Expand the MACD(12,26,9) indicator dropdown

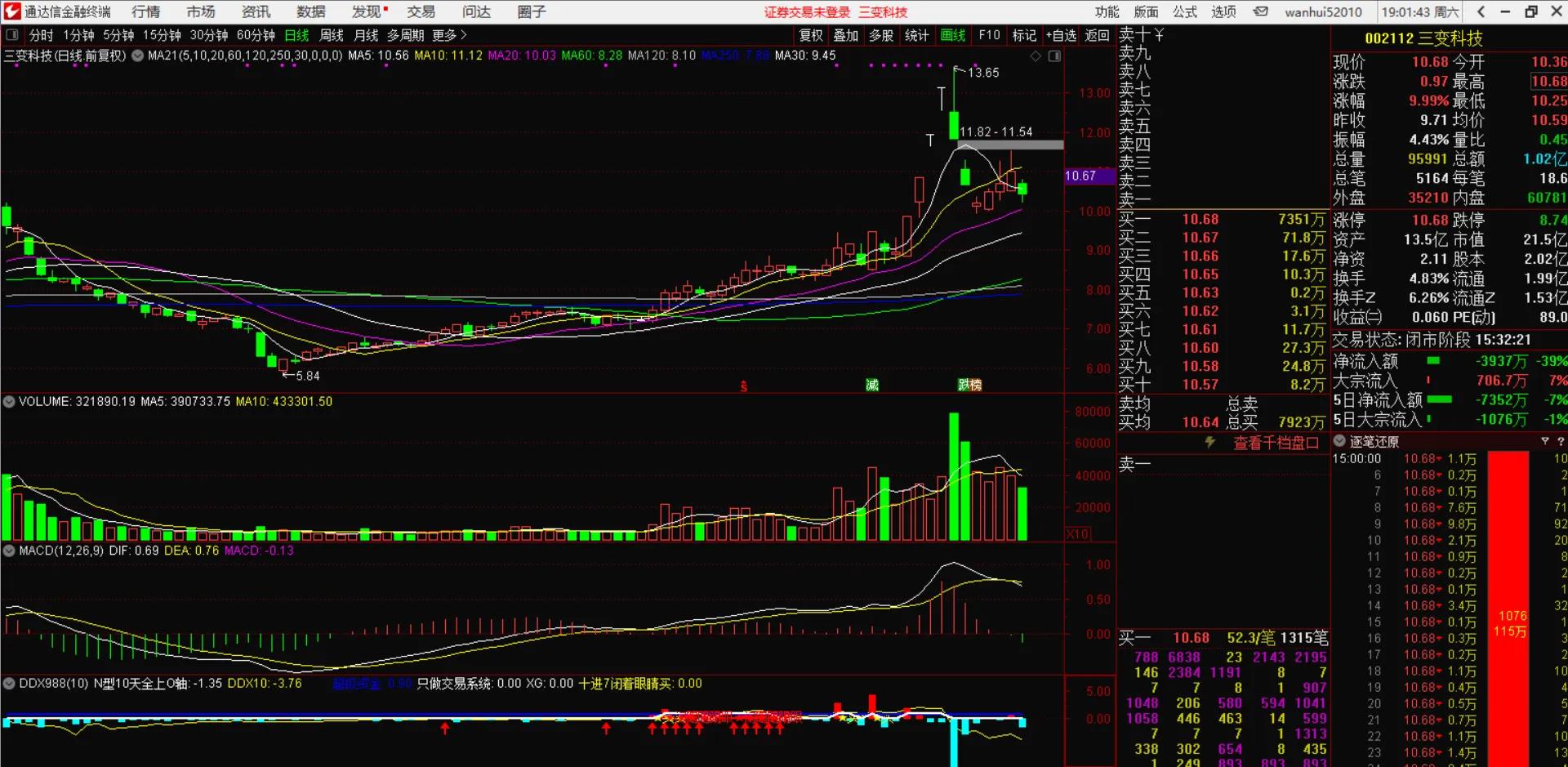click(9, 551)
